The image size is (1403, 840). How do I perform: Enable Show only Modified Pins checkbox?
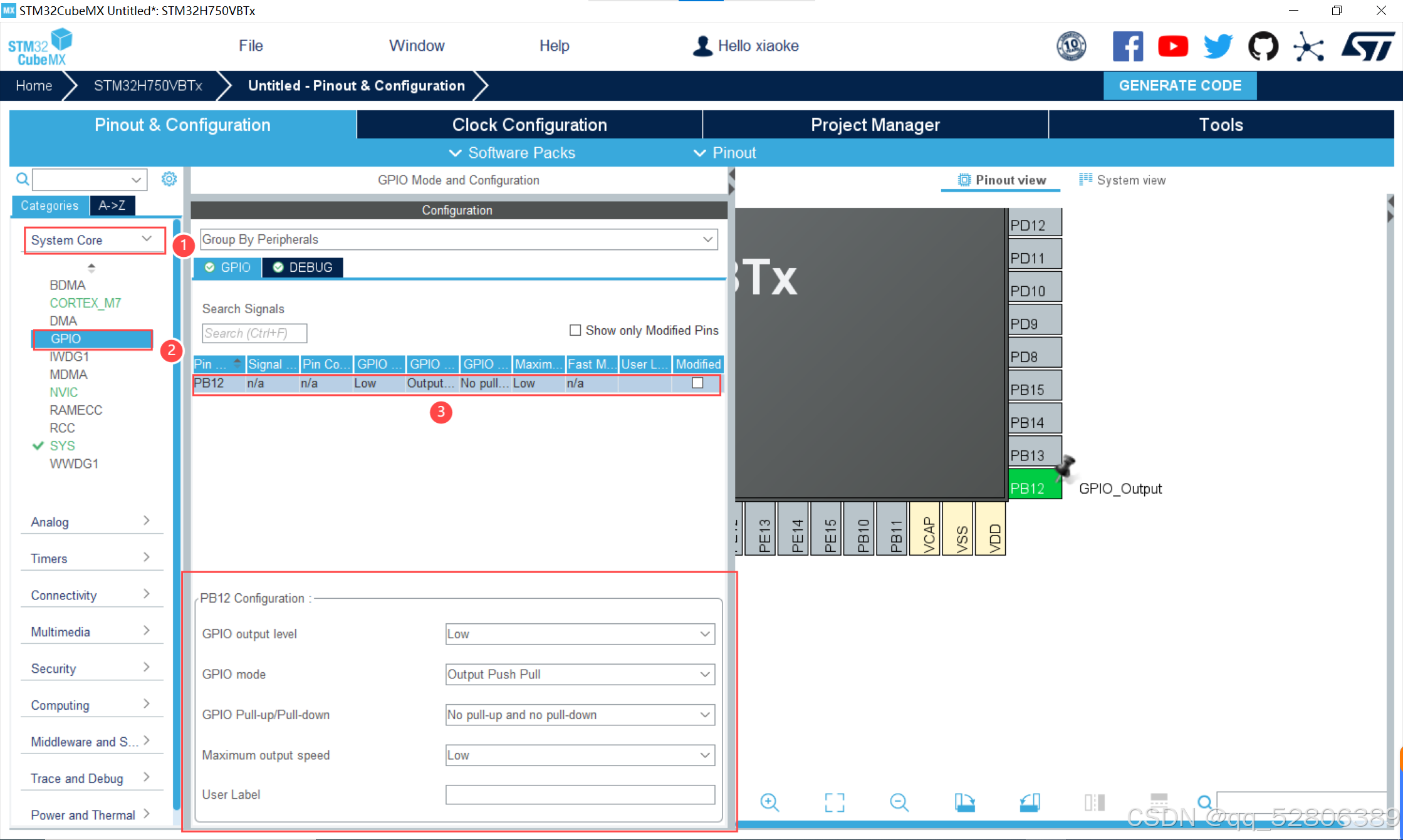tap(575, 330)
